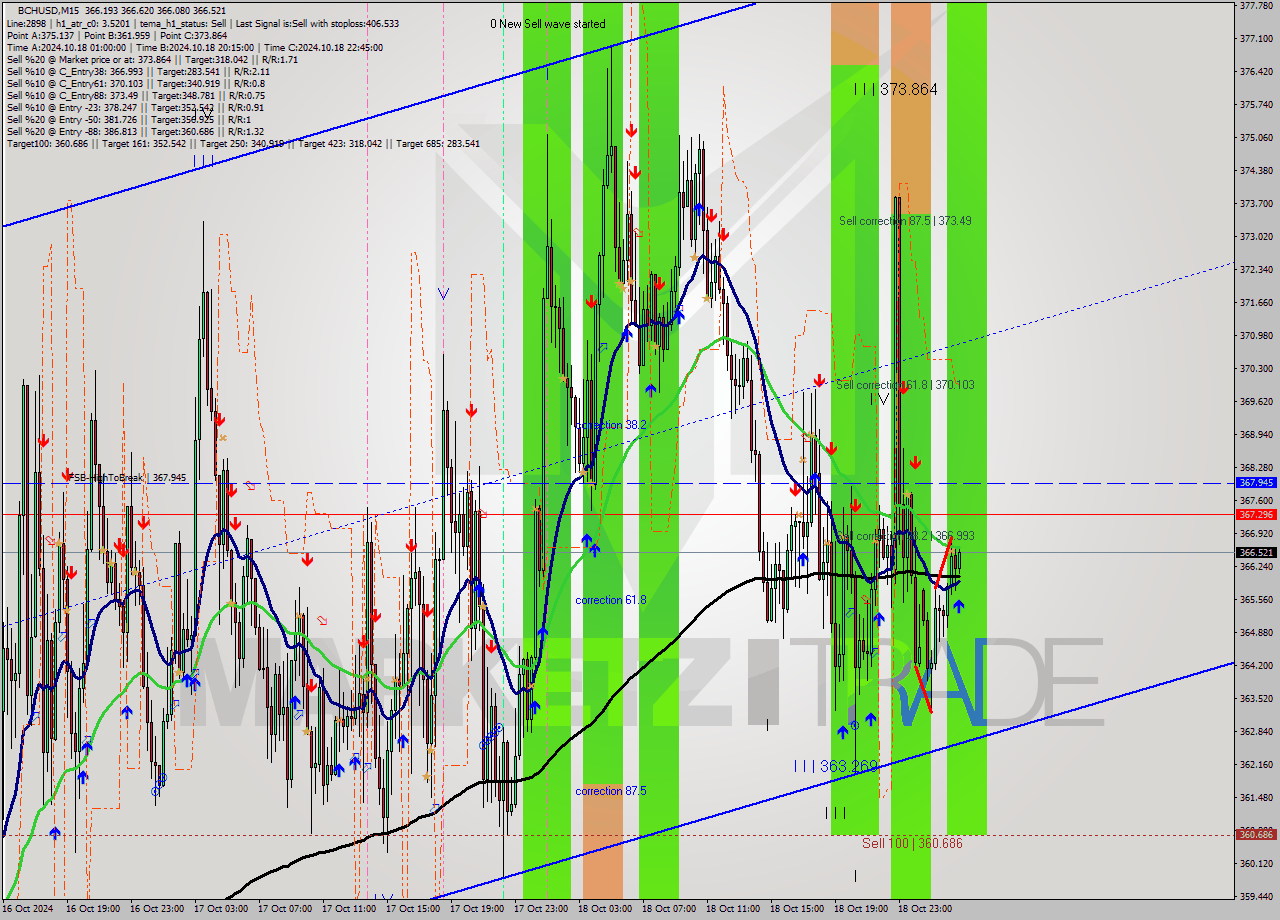The width and height of the screenshot is (1280, 920).
Task: Click '16 Oct 23:00' on time axis
Action: [156, 909]
